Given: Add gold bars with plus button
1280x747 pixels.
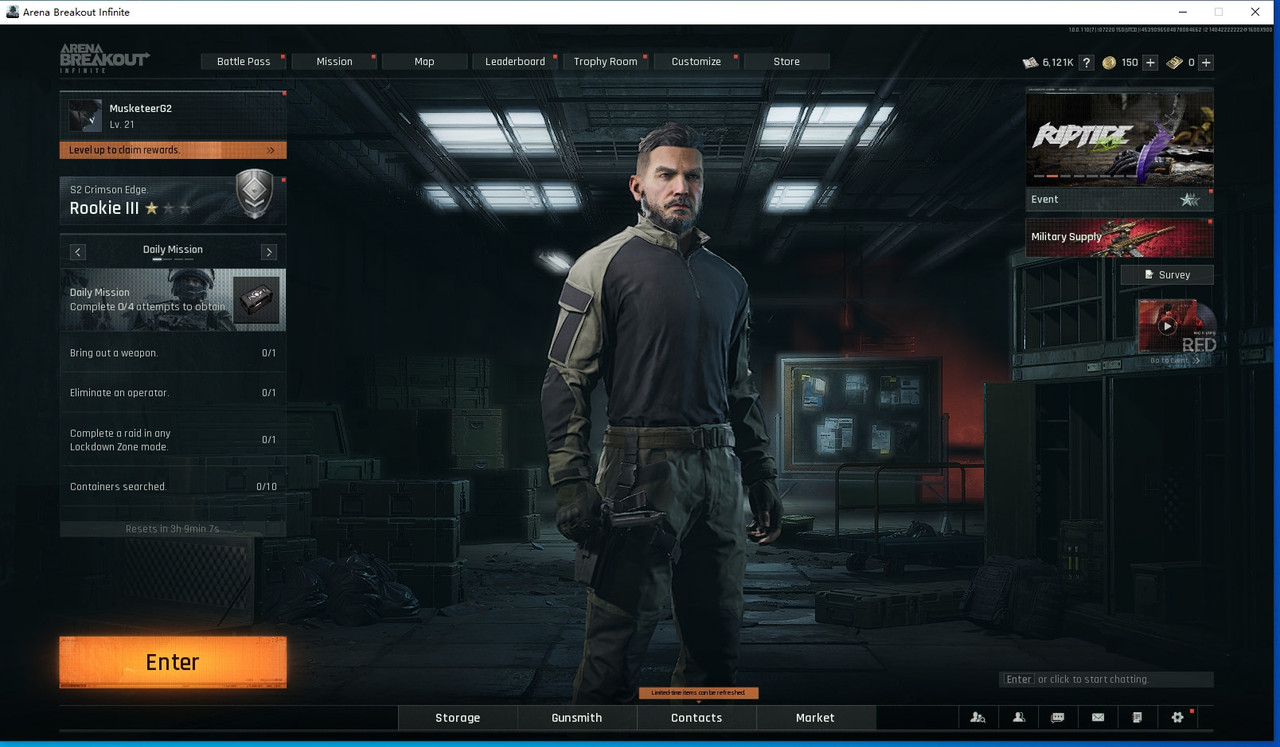Looking at the screenshot, I should pos(1206,62).
